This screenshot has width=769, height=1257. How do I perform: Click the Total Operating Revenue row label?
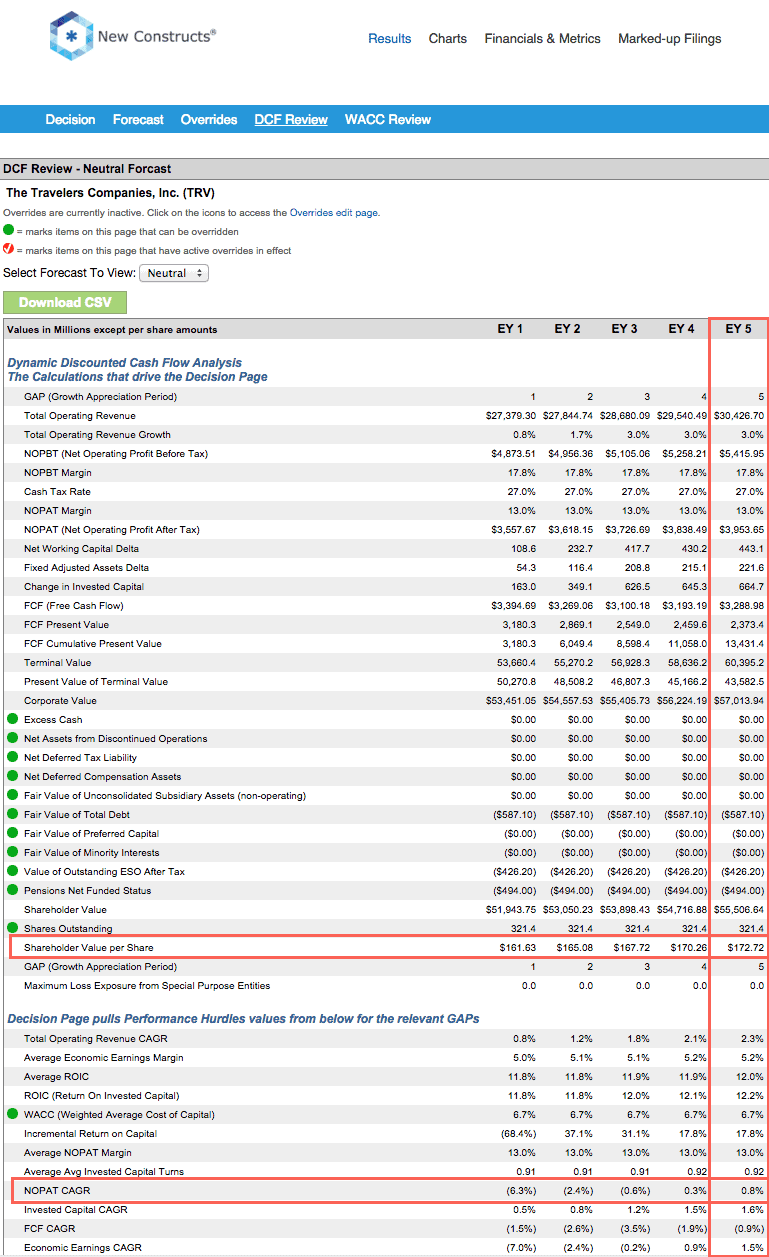click(80, 415)
